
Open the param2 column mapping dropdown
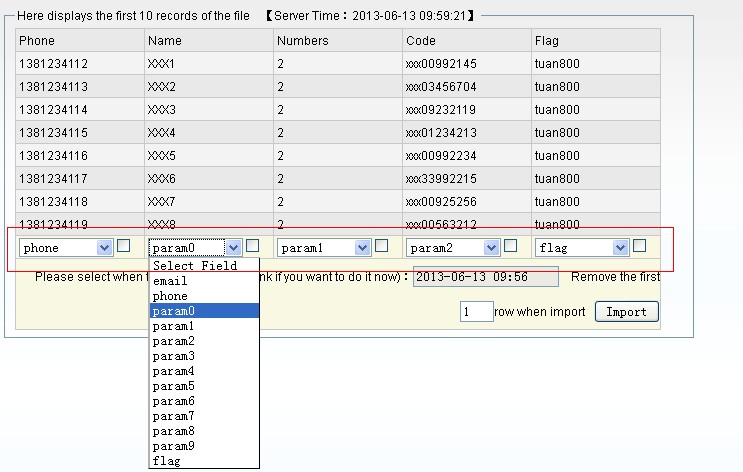coord(453,247)
